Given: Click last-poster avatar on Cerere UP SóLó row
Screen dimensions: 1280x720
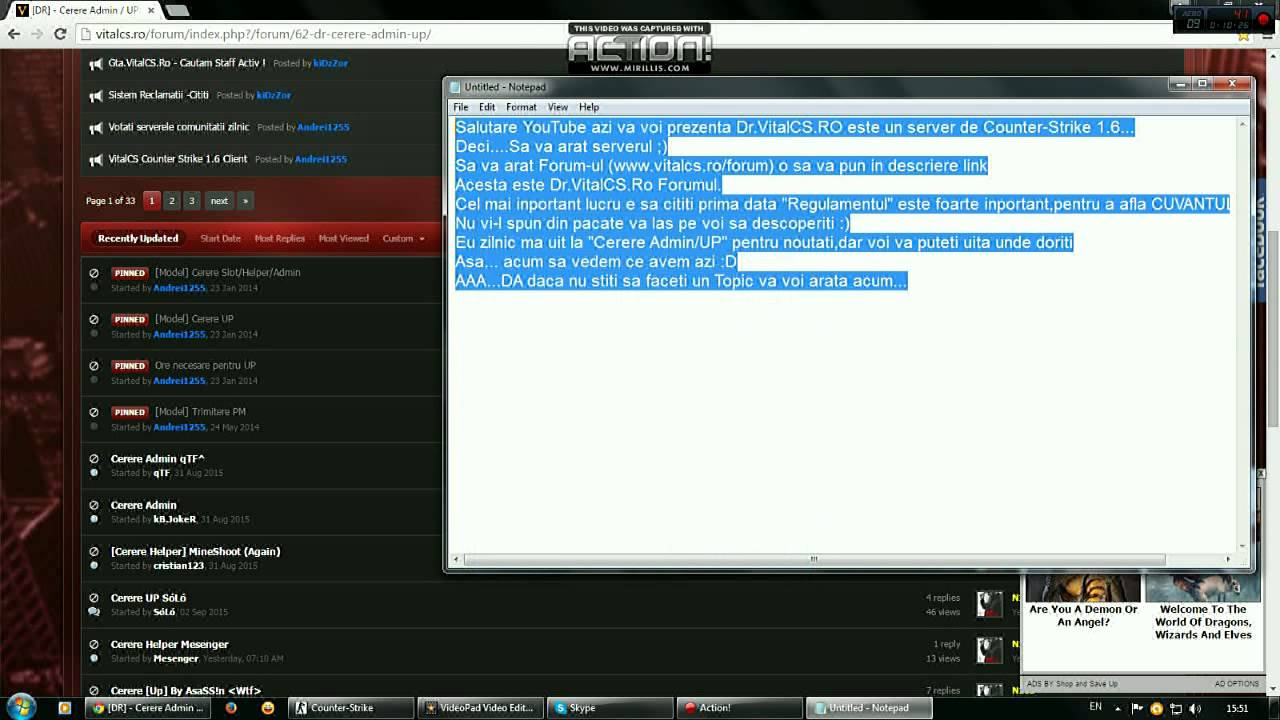Looking at the screenshot, I should [989, 604].
